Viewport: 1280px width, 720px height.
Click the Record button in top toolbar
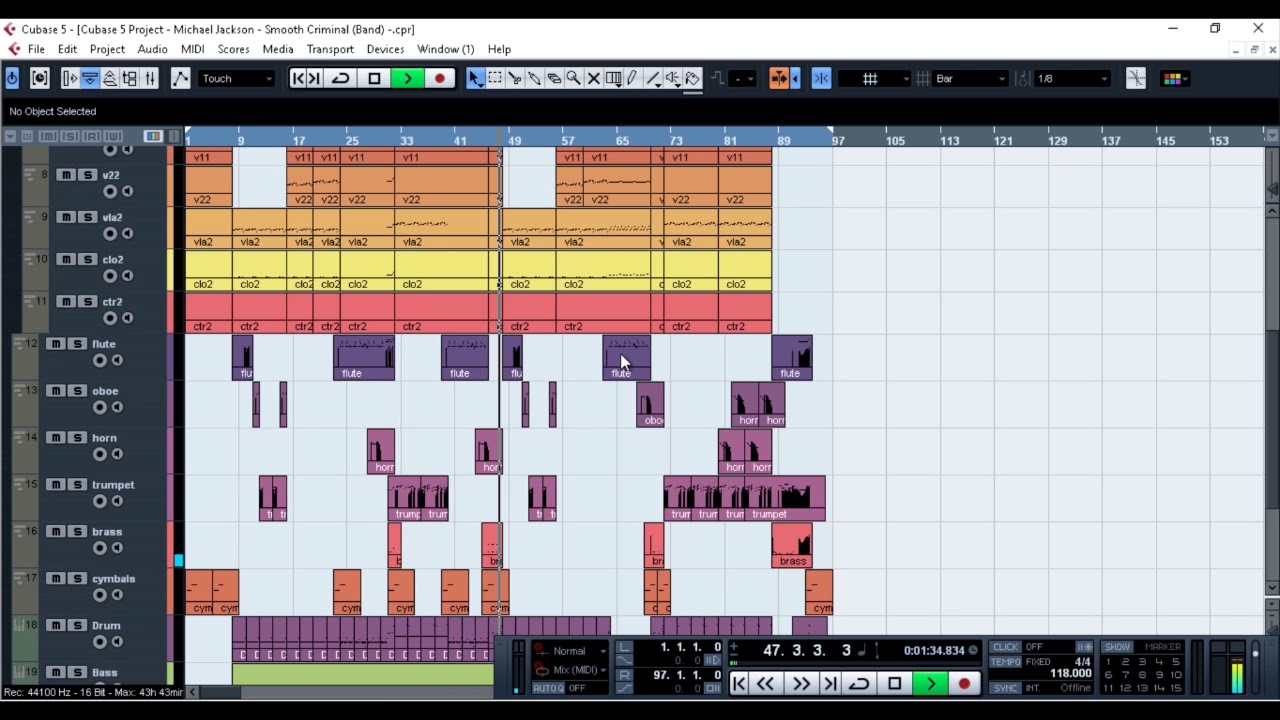tap(439, 78)
